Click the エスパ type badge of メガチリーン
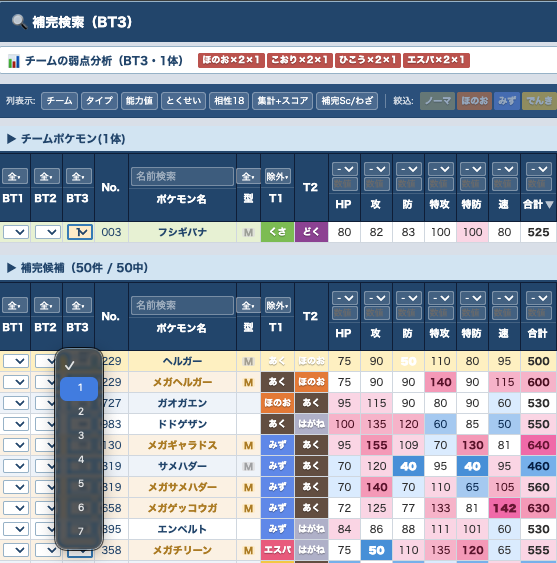This screenshot has width=557, height=563. (278, 550)
